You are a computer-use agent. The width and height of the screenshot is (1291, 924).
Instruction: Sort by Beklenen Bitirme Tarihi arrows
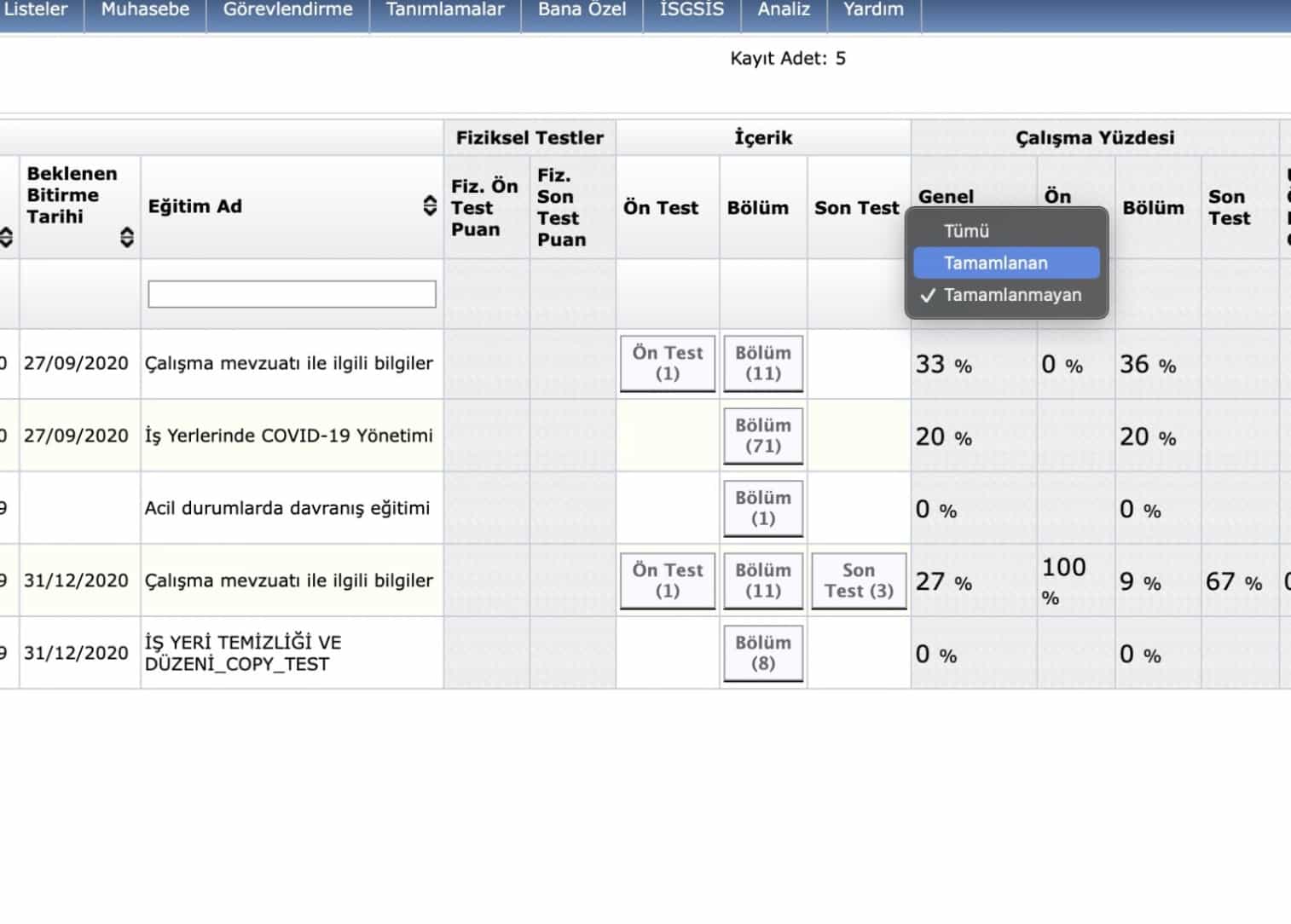coord(127,237)
